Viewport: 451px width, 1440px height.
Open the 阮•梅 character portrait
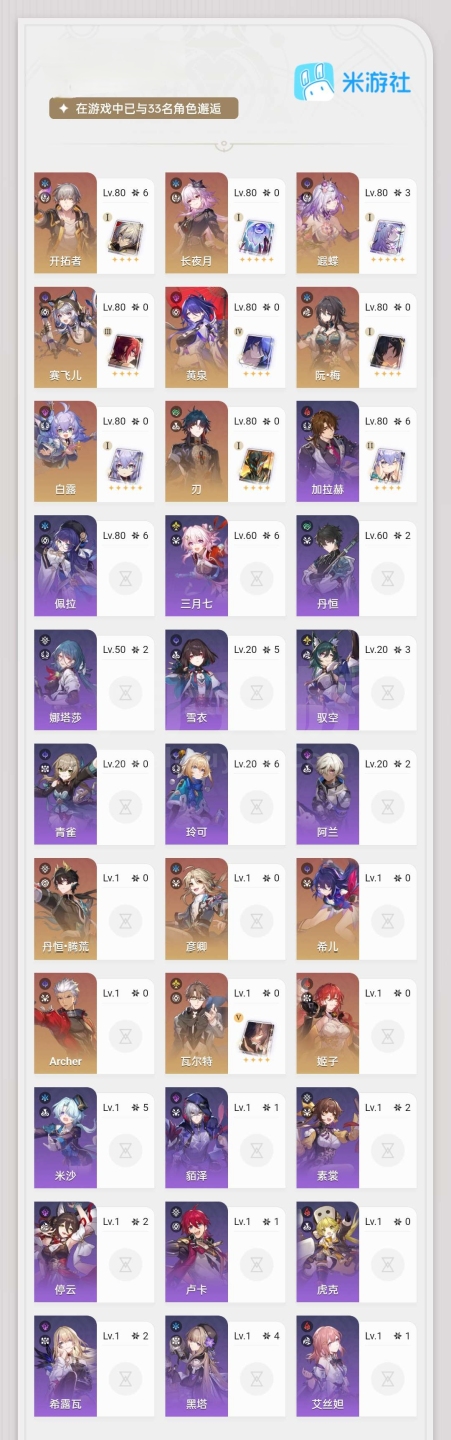[x=327, y=336]
